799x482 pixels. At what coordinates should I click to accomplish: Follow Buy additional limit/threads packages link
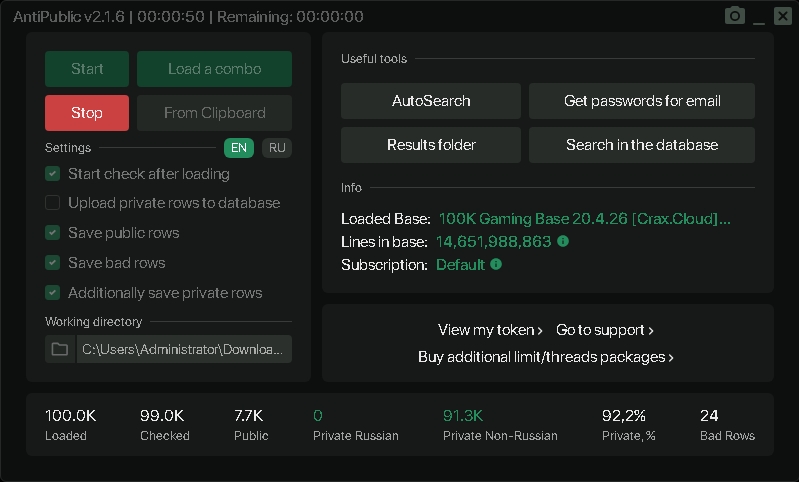pos(546,357)
